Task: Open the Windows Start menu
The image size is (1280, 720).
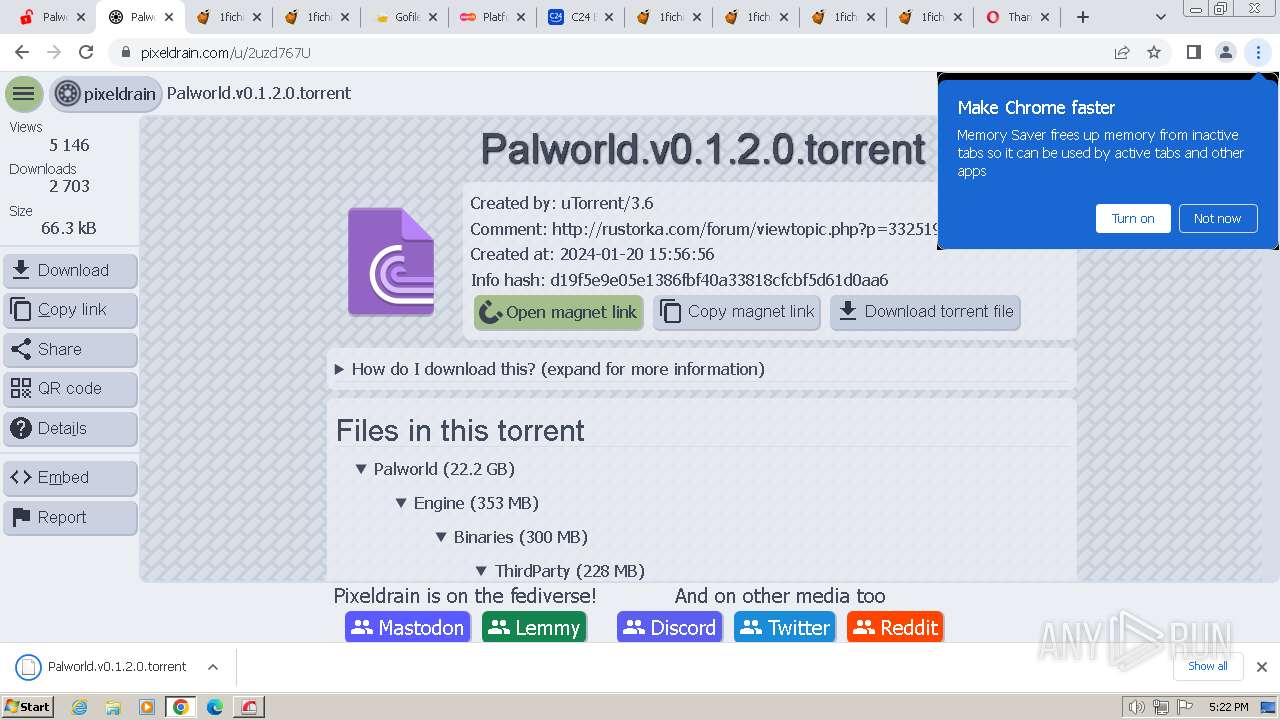Action: 27,706
